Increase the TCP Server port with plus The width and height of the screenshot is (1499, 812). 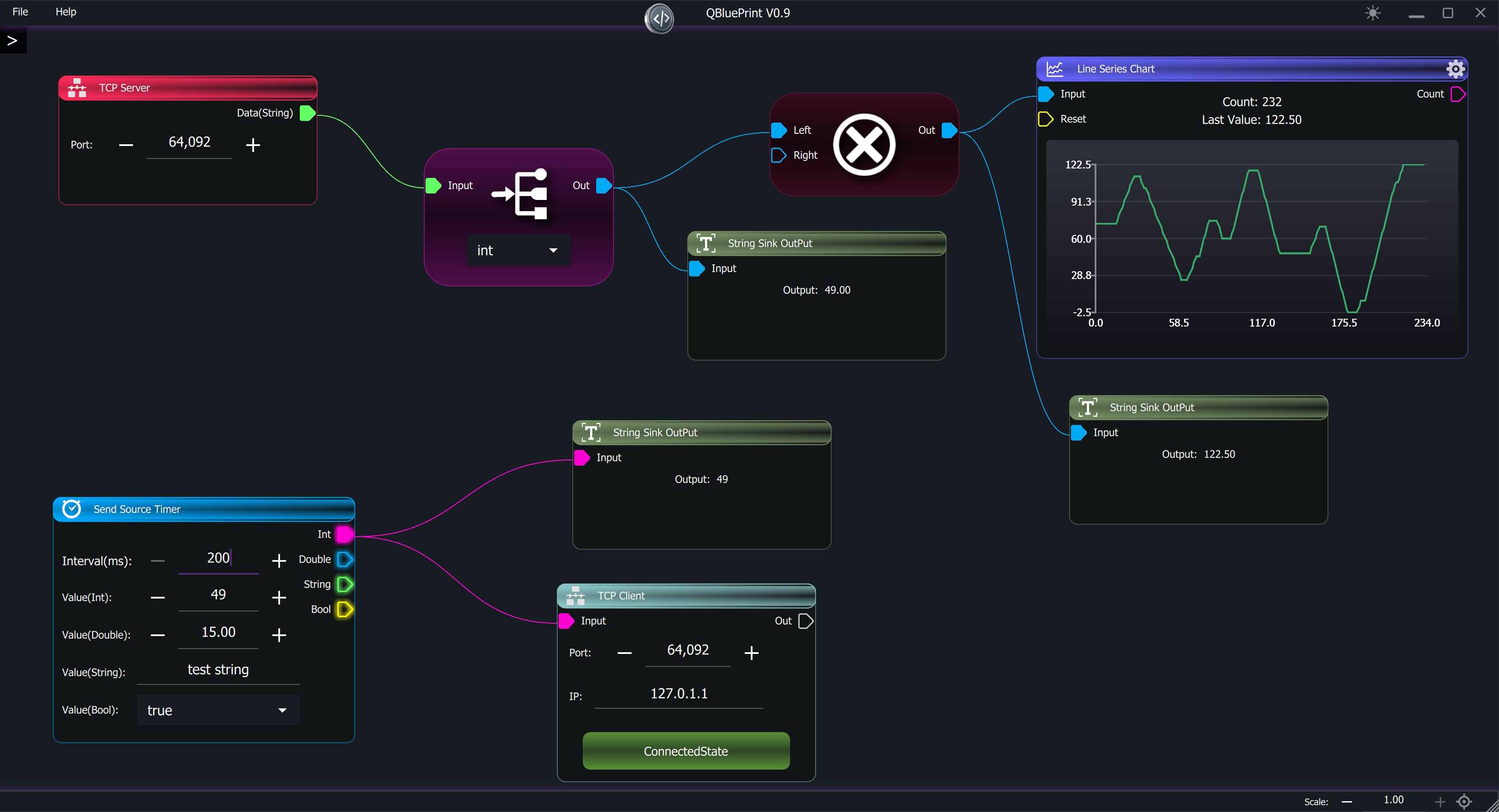tap(253, 145)
